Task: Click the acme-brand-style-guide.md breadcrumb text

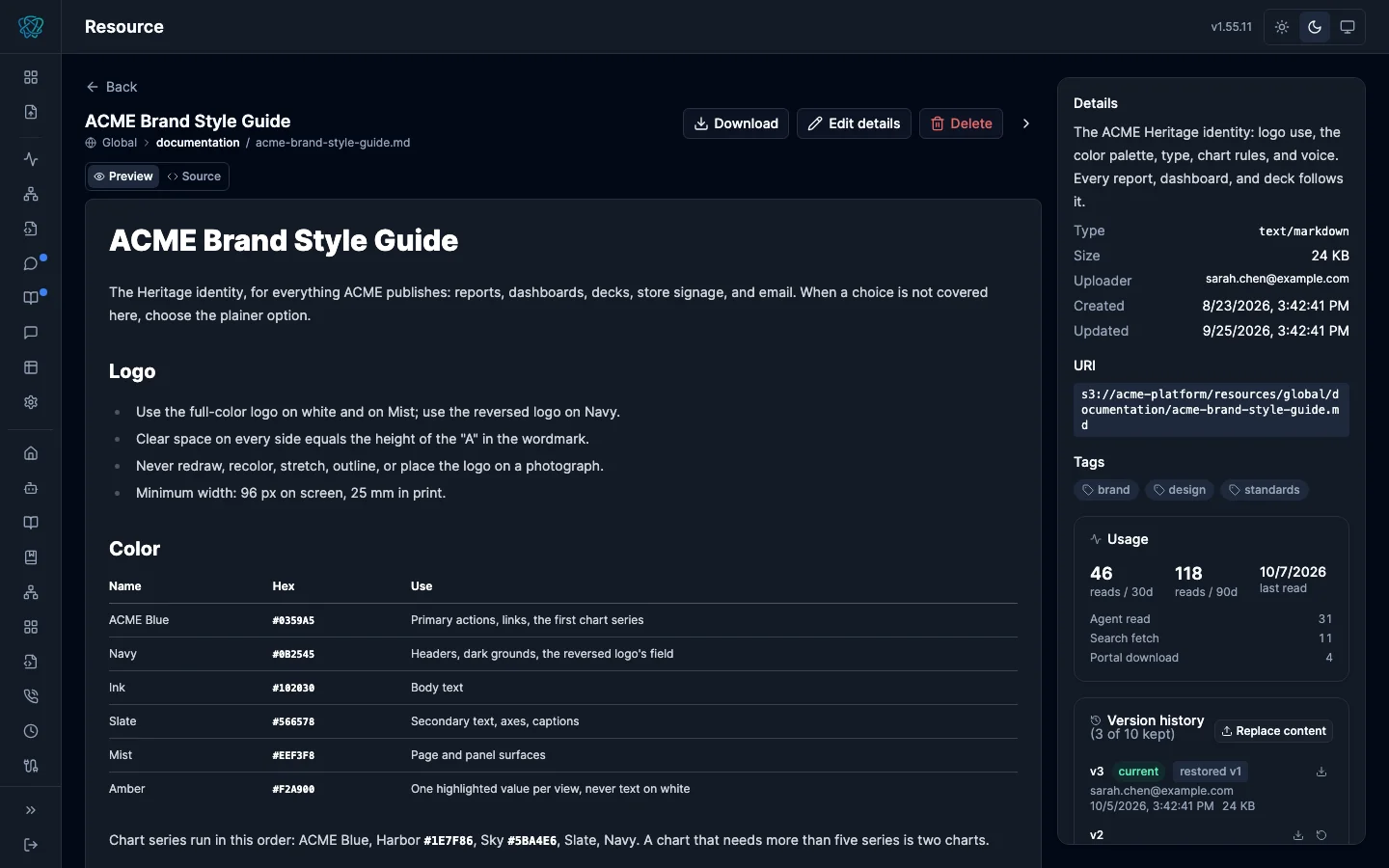Action: (x=333, y=143)
